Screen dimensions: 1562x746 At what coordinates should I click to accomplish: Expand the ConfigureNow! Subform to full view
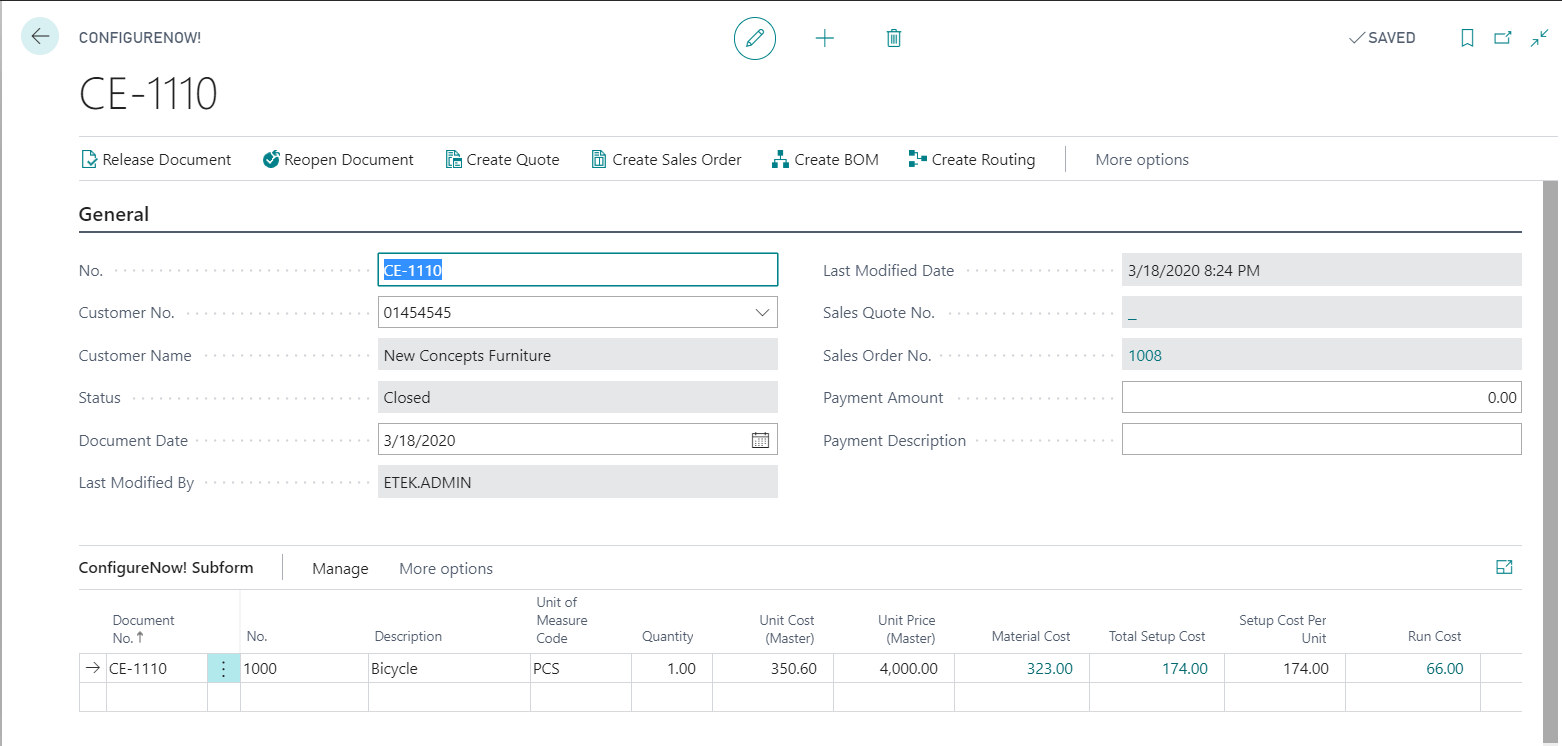1503,567
